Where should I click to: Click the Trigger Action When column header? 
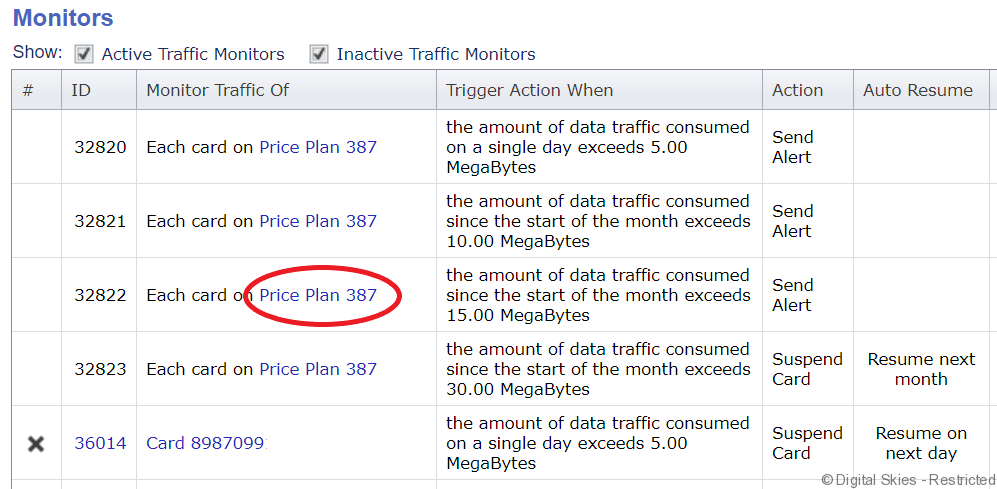pyautogui.click(x=530, y=90)
